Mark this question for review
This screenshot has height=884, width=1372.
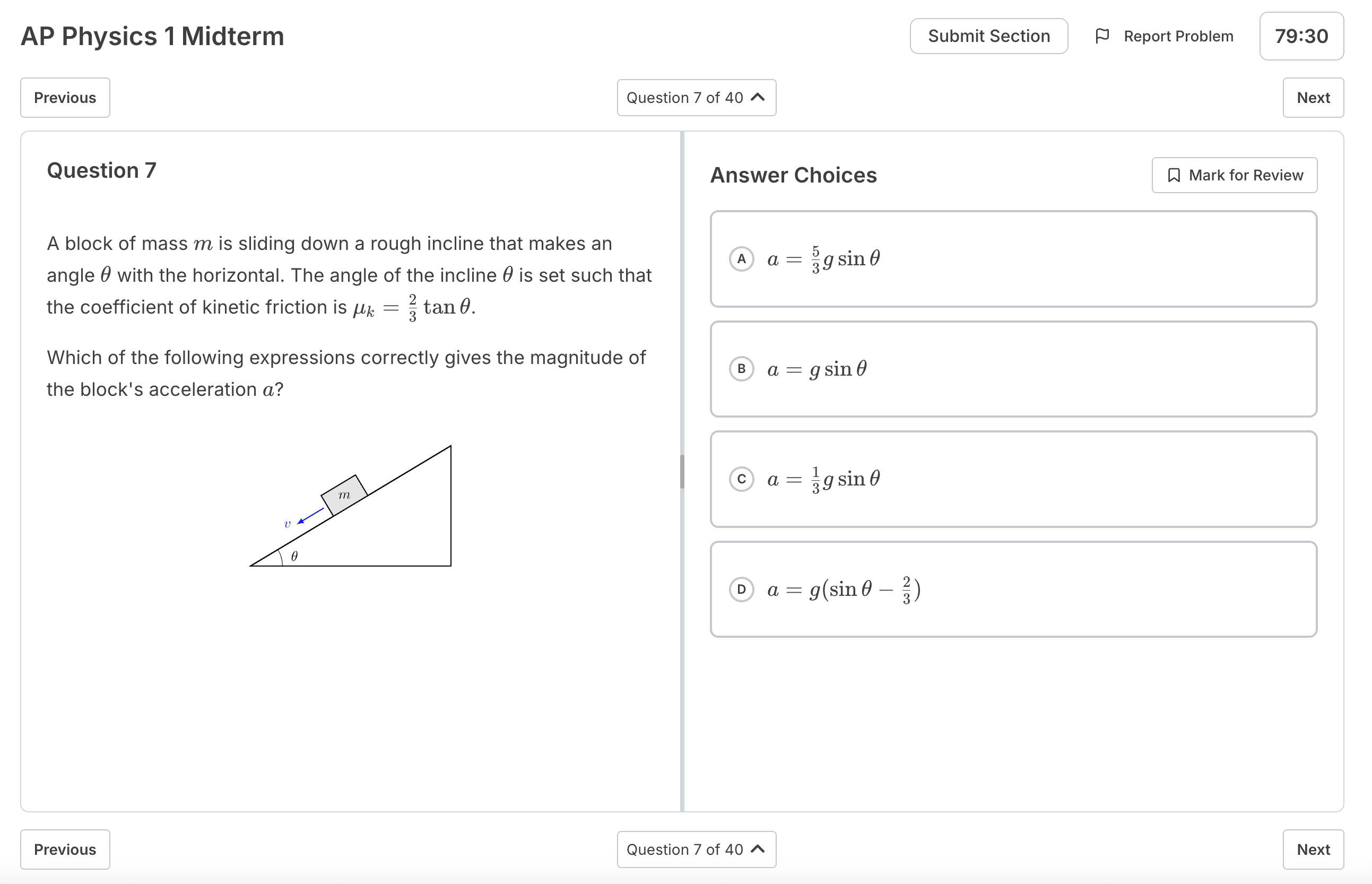coord(1234,175)
